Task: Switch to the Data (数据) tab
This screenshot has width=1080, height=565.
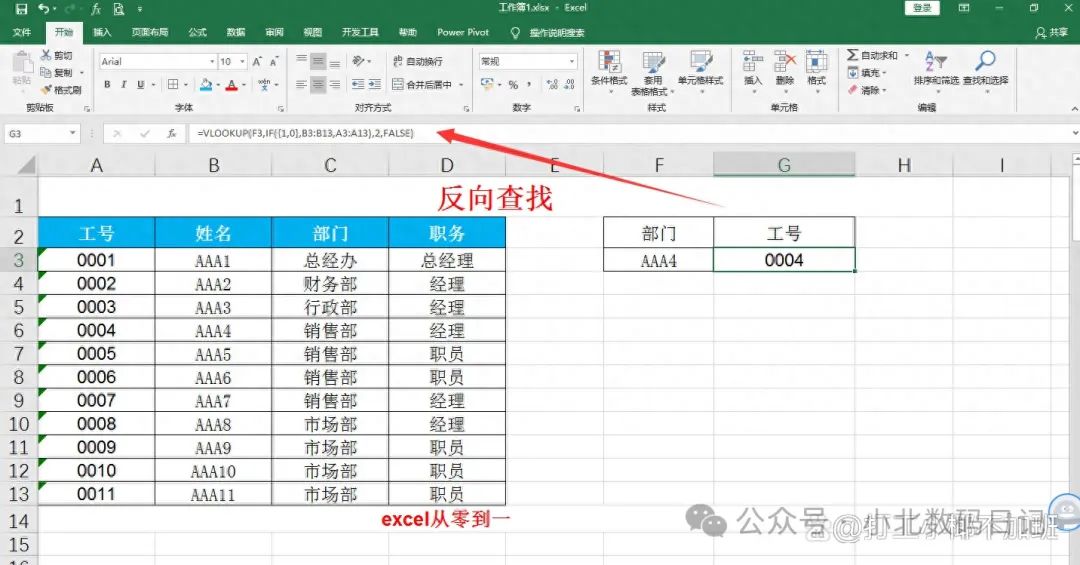Action: coord(236,32)
